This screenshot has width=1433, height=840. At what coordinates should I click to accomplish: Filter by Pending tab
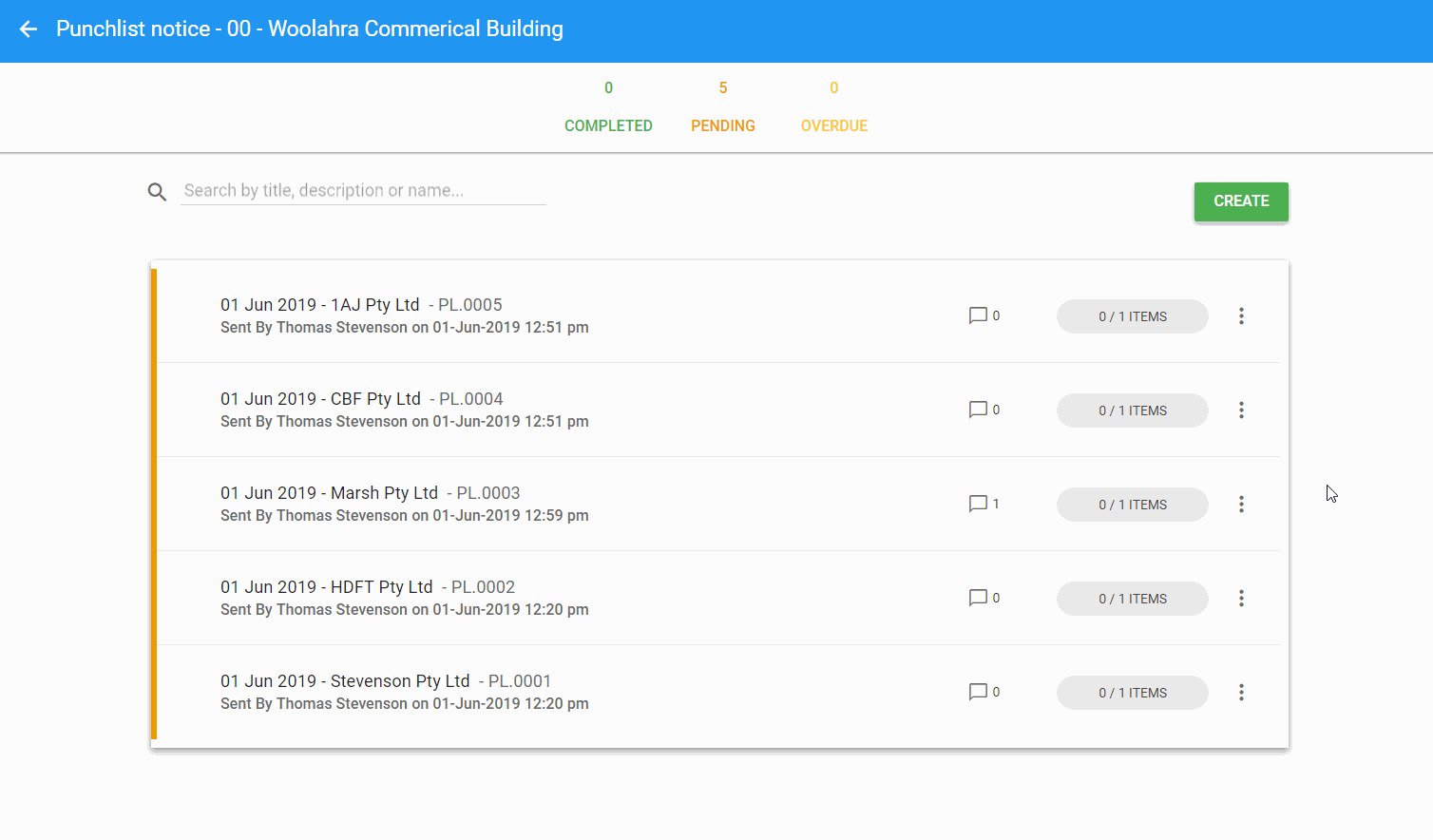coord(723,107)
